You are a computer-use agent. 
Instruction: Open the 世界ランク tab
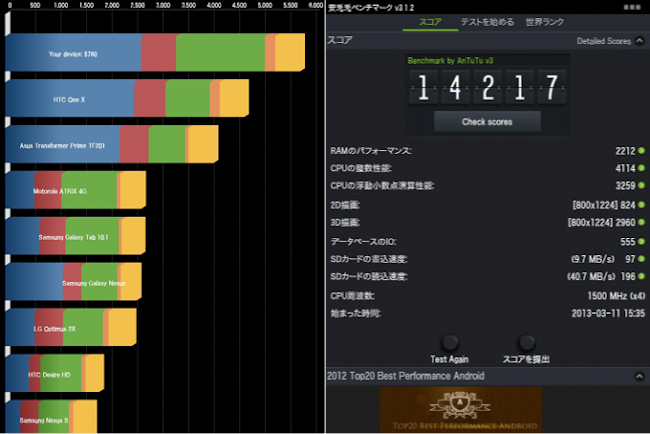[545, 22]
